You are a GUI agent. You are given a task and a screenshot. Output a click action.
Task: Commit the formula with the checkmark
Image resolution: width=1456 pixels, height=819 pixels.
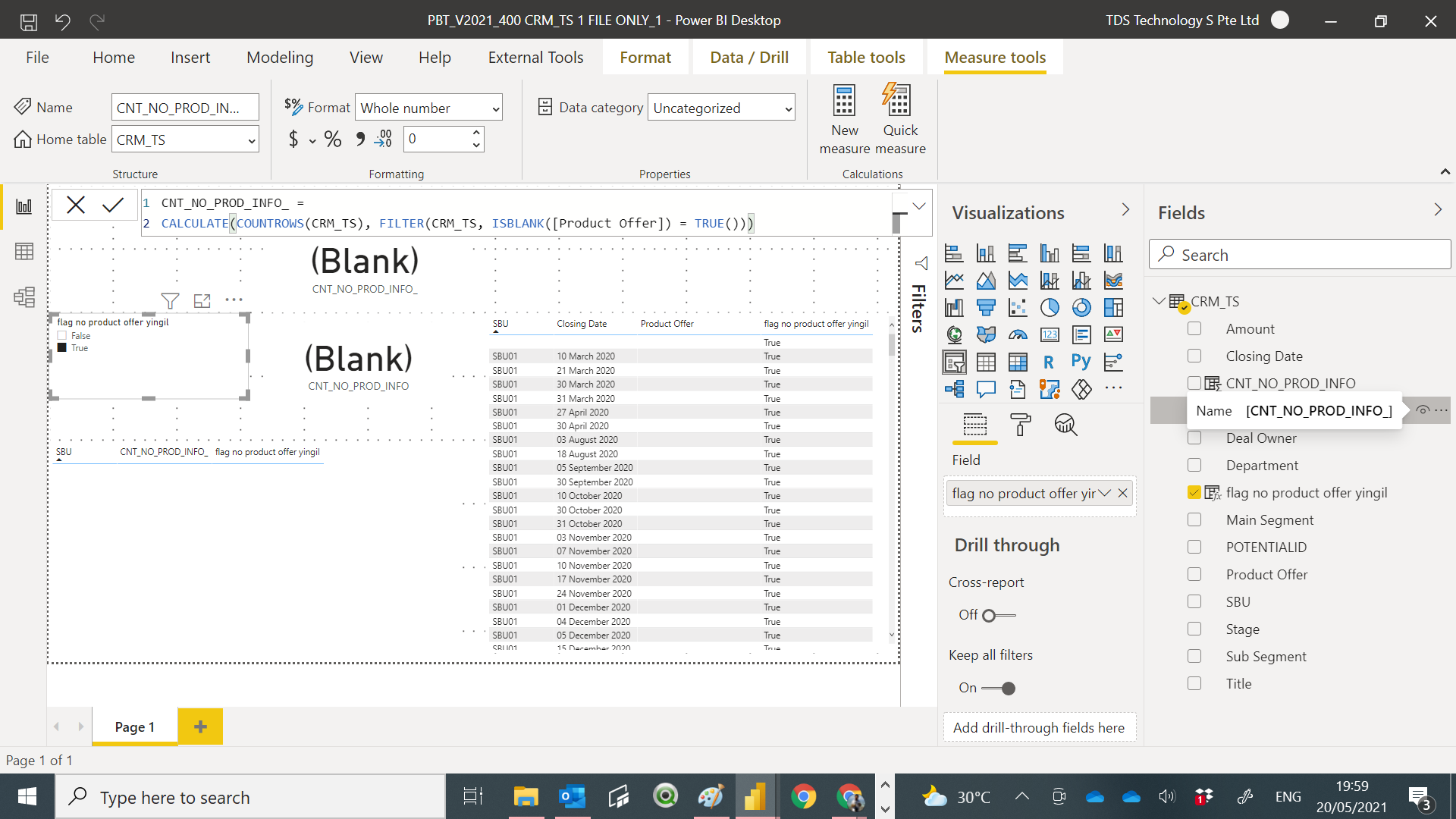(x=113, y=205)
